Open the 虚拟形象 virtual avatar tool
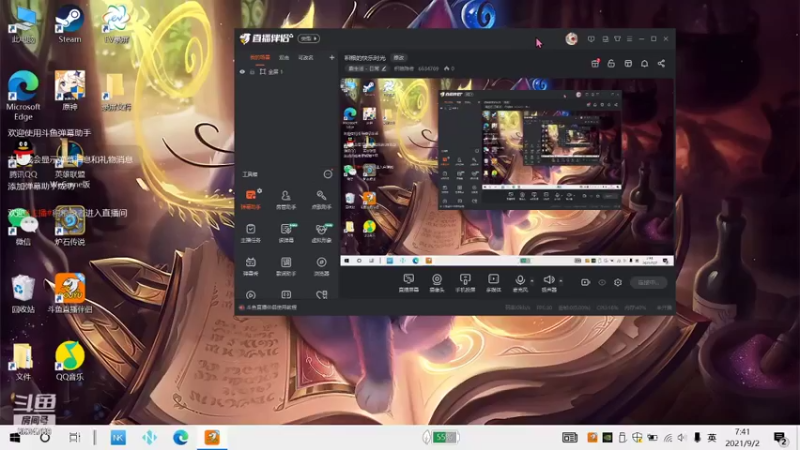This screenshot has height=450, width=800. pos(321,233)
